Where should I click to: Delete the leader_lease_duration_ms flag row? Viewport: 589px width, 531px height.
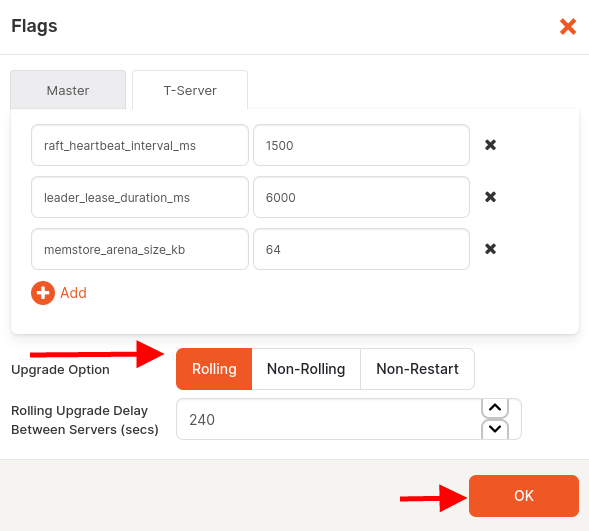(x=490, y=197)
